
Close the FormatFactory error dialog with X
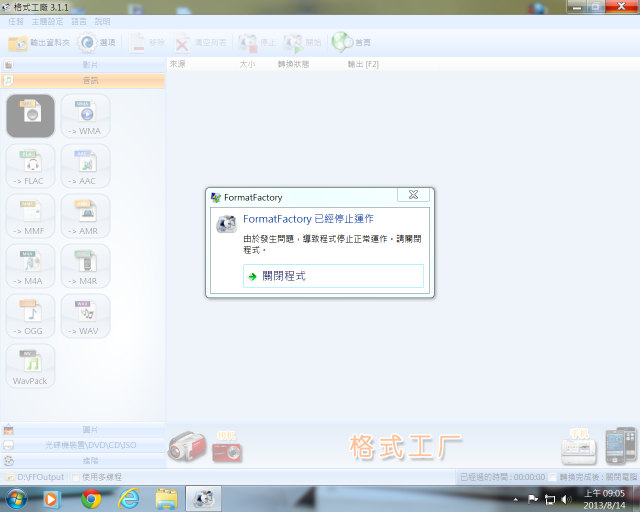click(413, 195)
